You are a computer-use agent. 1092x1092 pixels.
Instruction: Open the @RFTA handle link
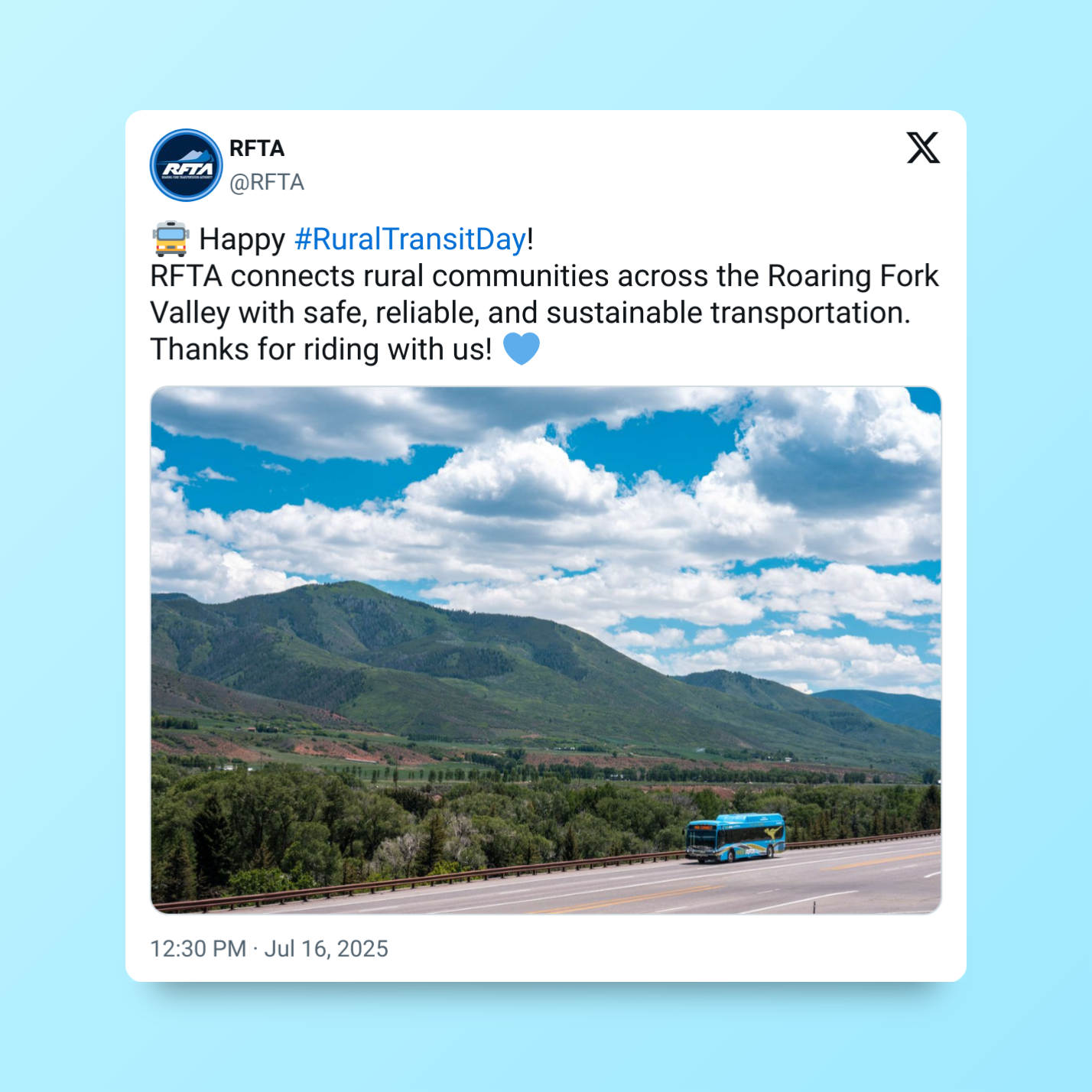click(267, 182)
